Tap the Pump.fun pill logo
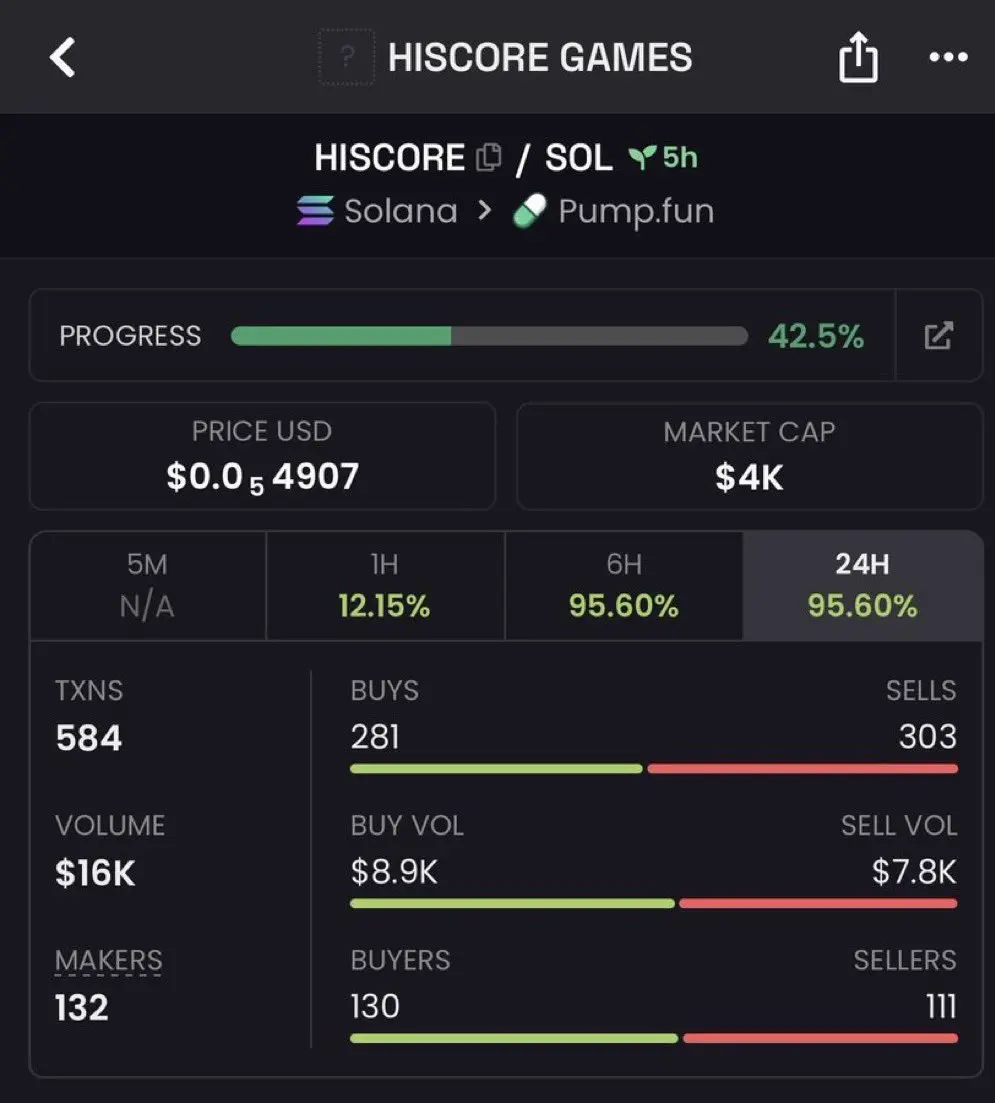Image resolution: width=995 pixels, height=1103 pixels. 530,211
